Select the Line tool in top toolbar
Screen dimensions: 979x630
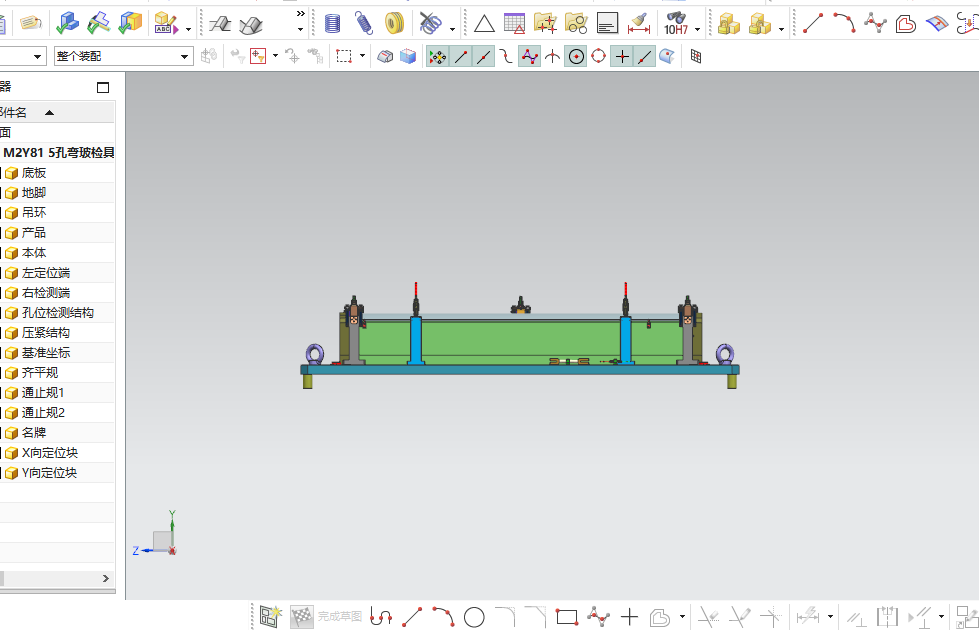coord(812,24)
